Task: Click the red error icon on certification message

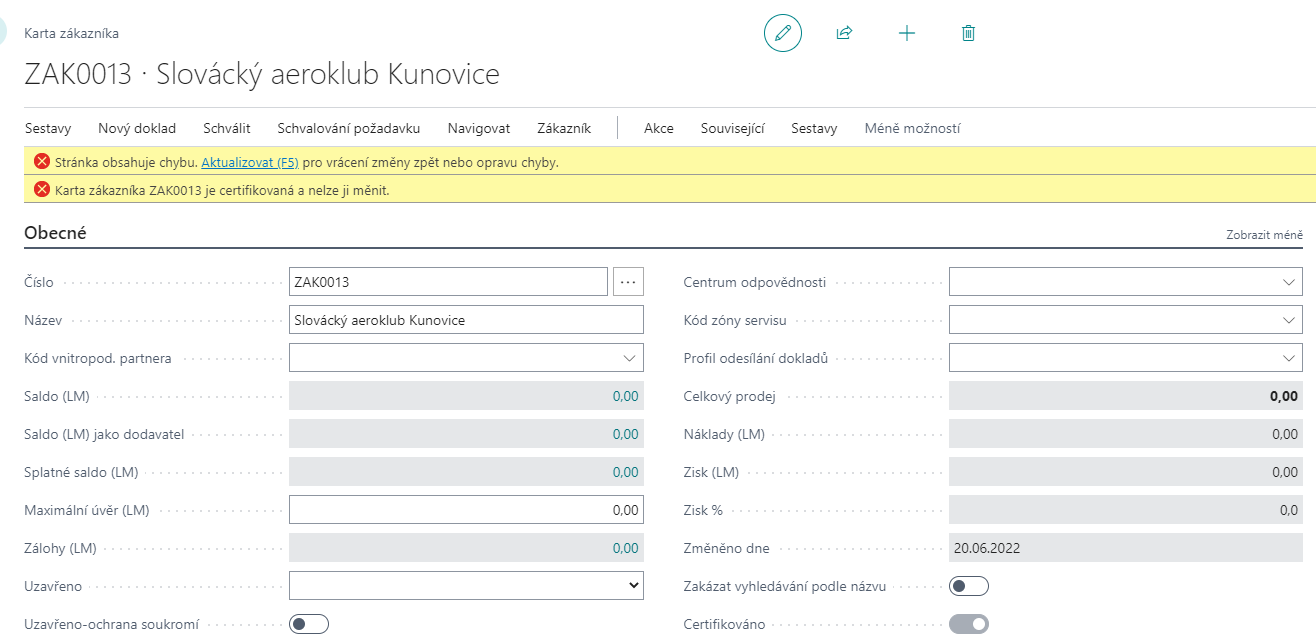Action: (41, 189)
